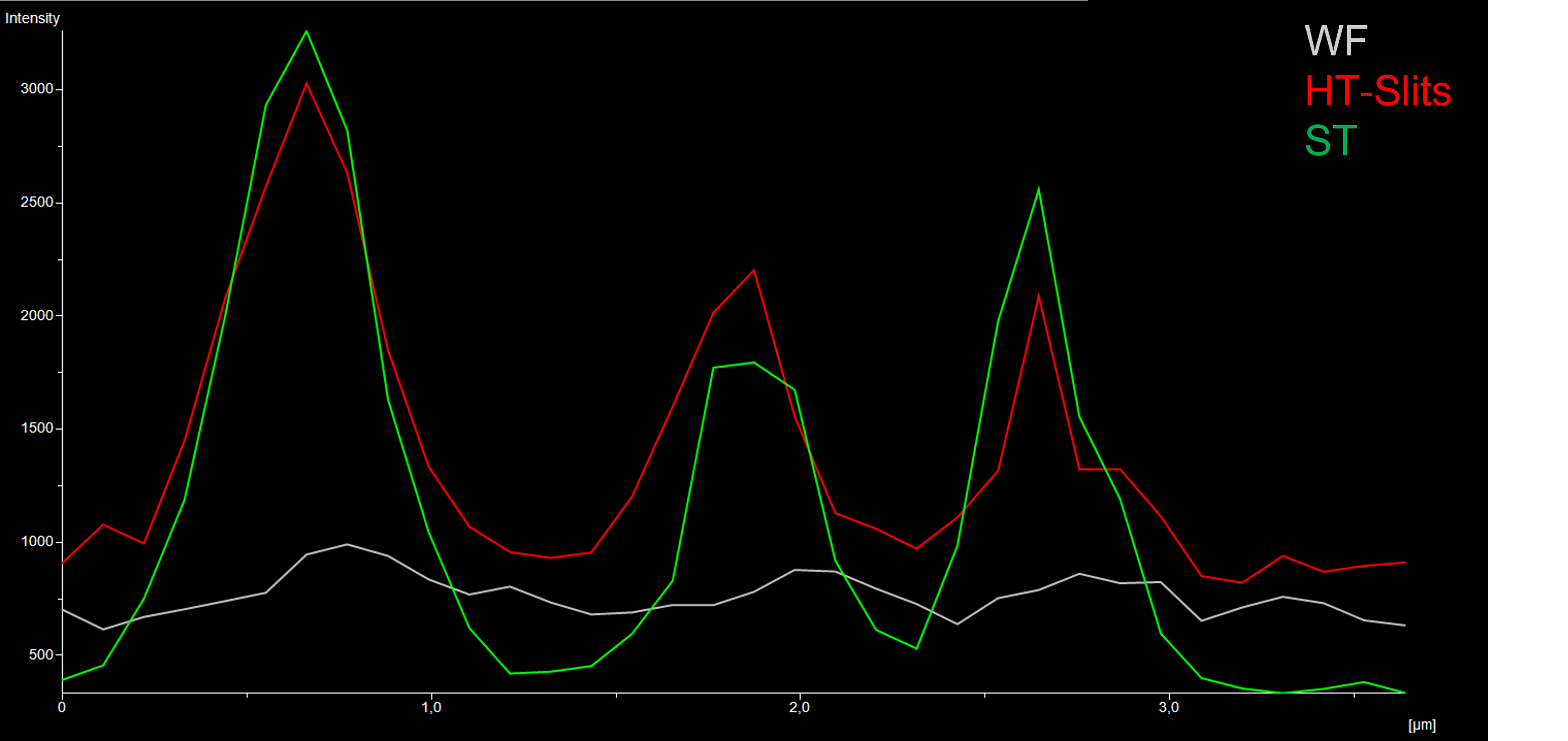
Task: Click the Intensity axis title
Action: (32, 18)
